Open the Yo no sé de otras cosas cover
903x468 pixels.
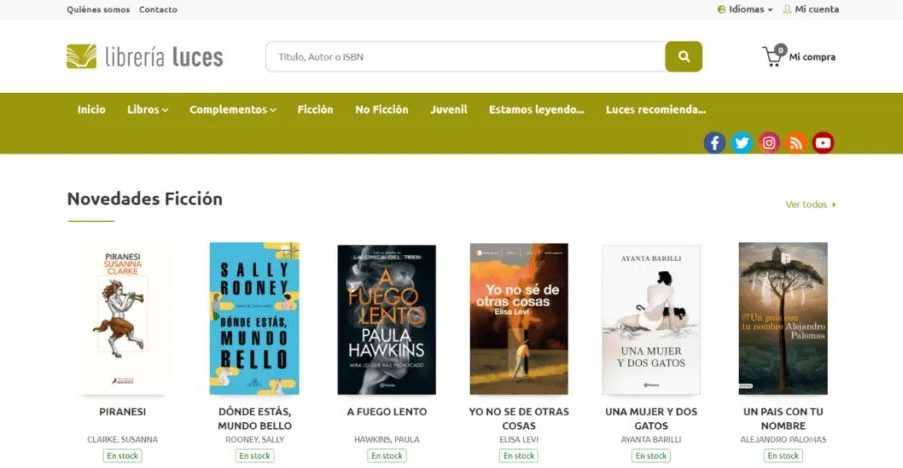coord(519,318)
